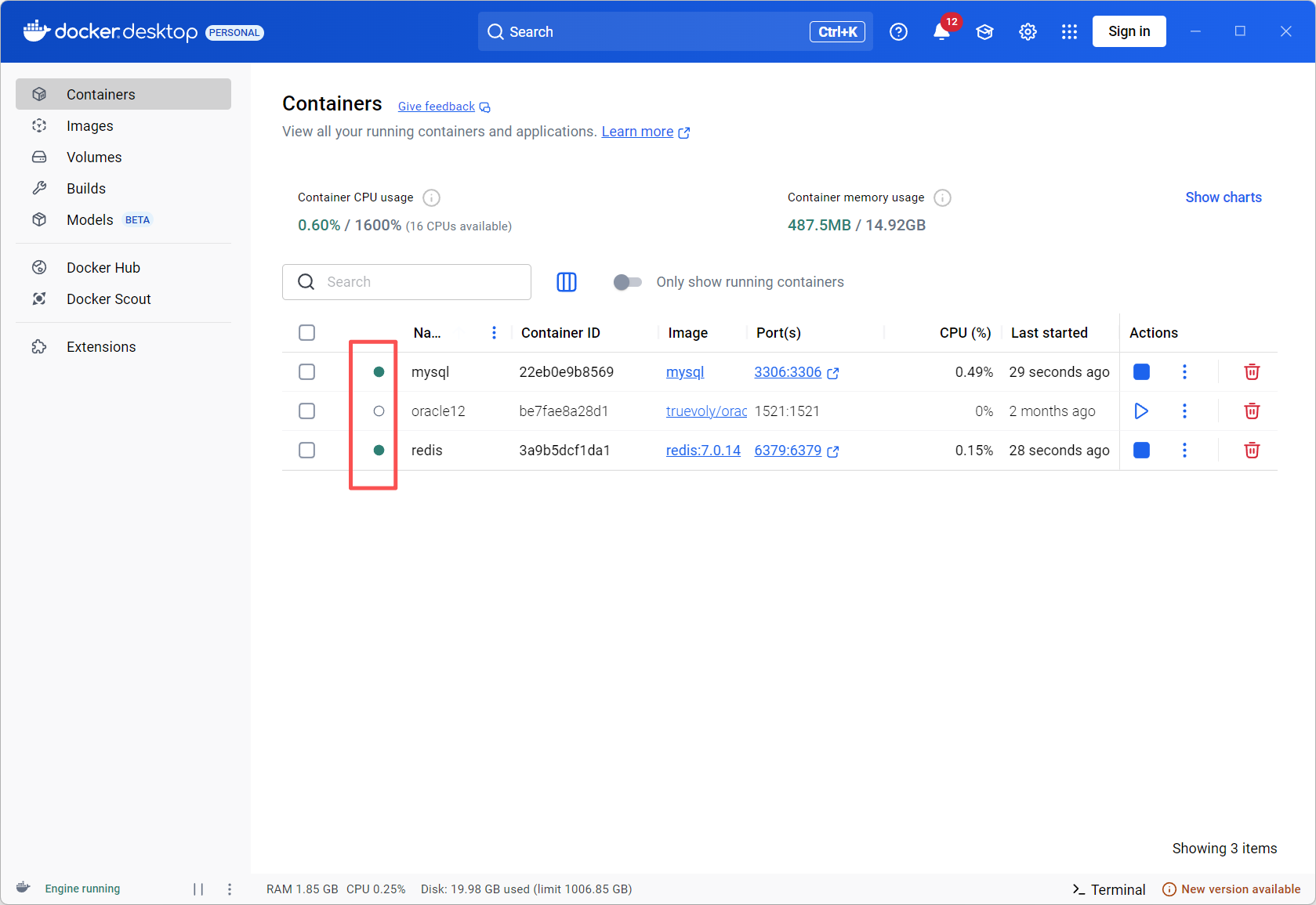The image size is (1316, 905).
Task: Stop the mysql container
Action: coord(1141,372)
